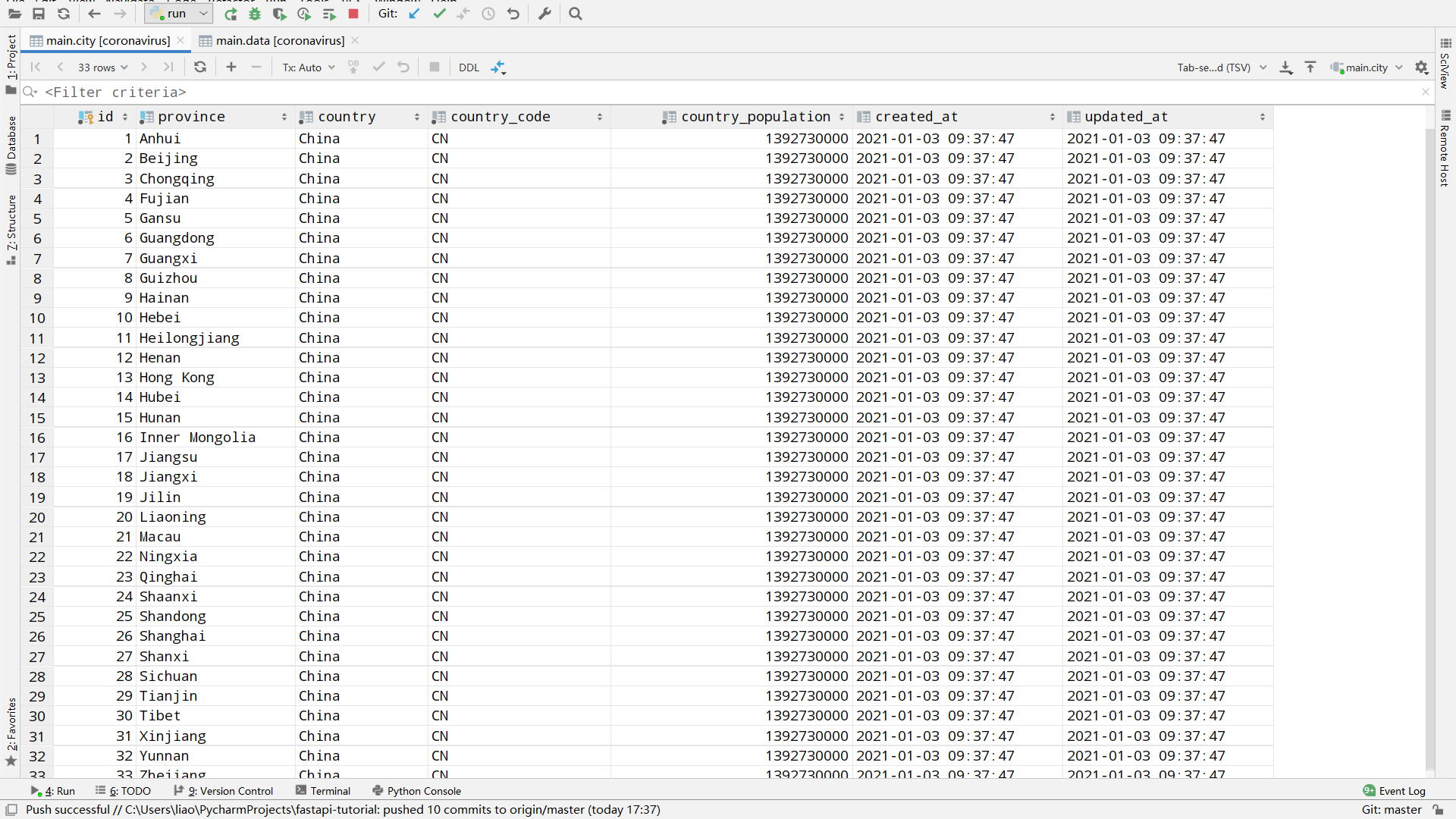Click the add row (+) icon
Image resolution: width=1456 pixels, height=819 pixels.
tap(231, 67)
